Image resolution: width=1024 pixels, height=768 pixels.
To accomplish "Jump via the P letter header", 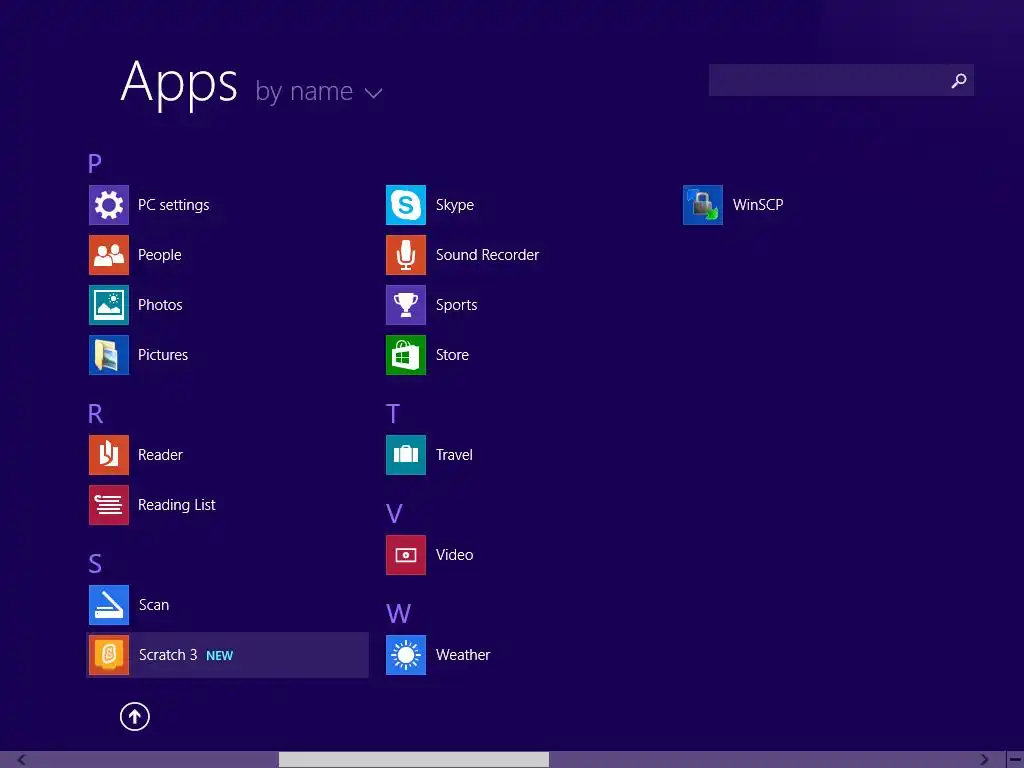I will pyautogui.click(x=95, y=163).
